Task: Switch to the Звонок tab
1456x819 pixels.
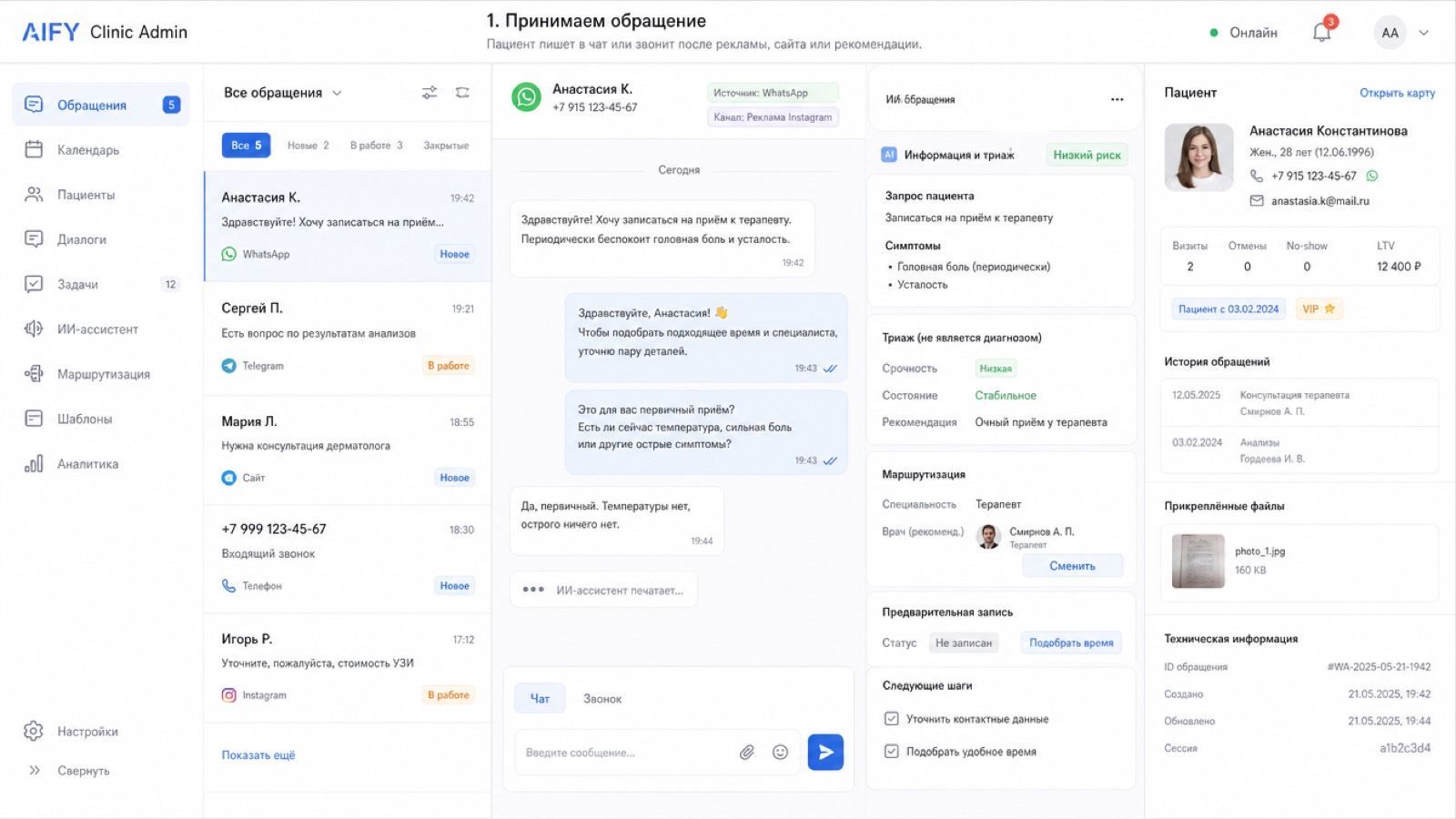Action: (602, 699)
